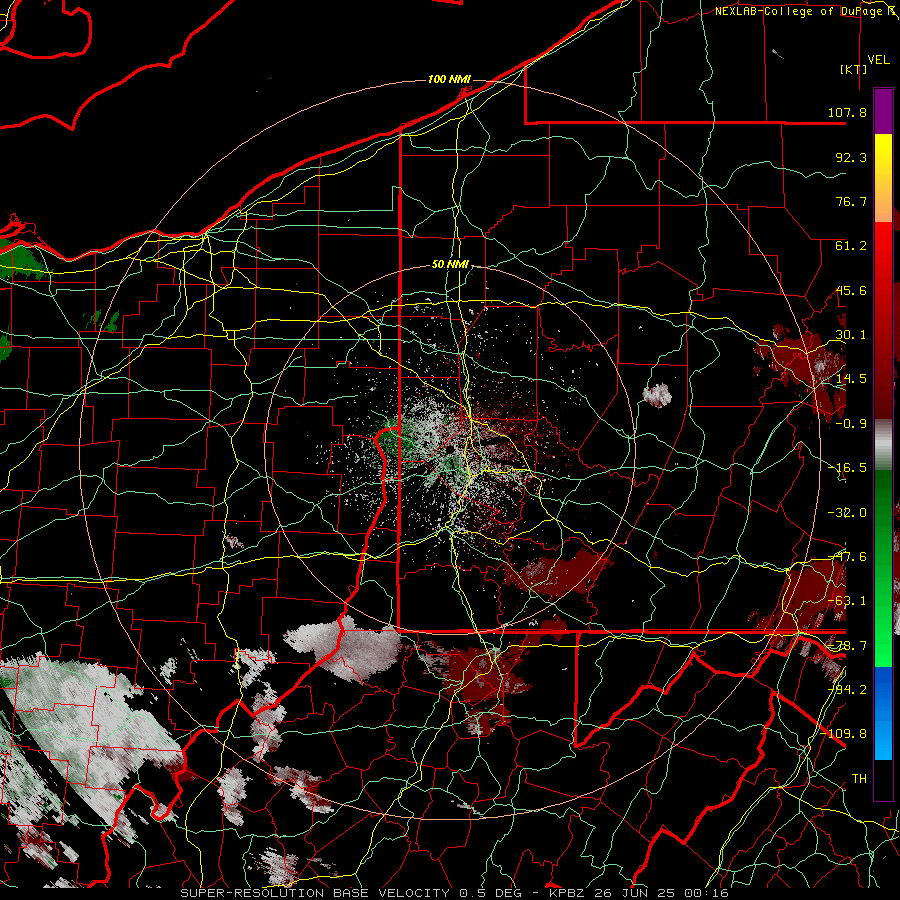Click the 107.8 value on velocity scale
Image resolution: width=900 pixels, height=900 pixels.
click(x=847, y=112)
